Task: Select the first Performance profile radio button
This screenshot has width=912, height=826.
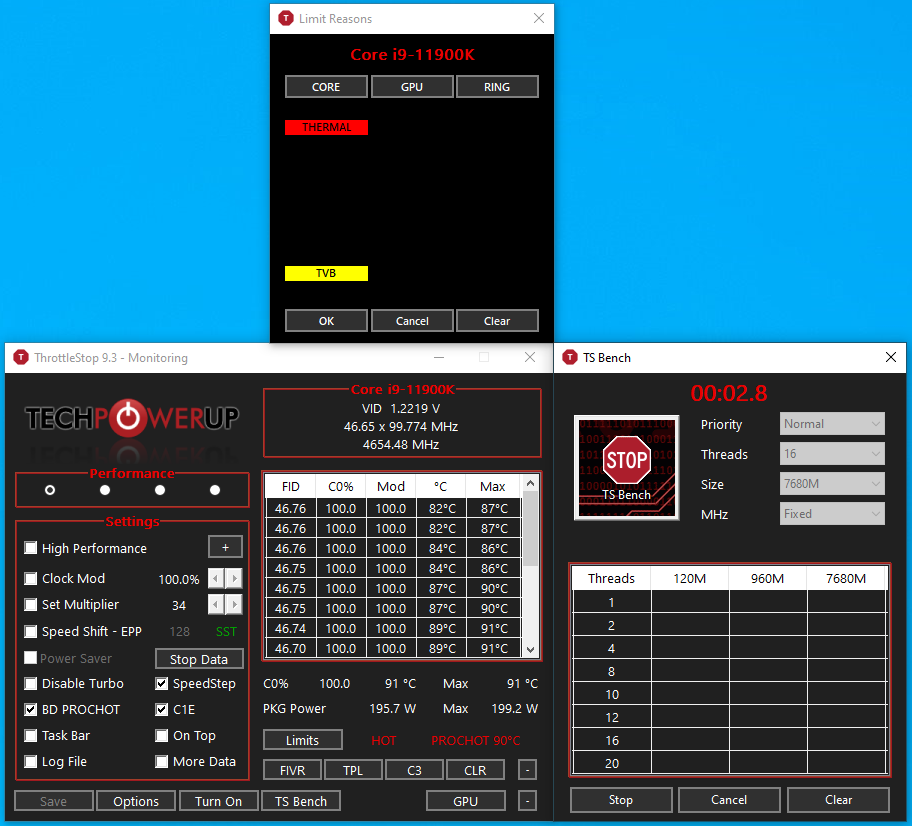Action: (50, 490)
